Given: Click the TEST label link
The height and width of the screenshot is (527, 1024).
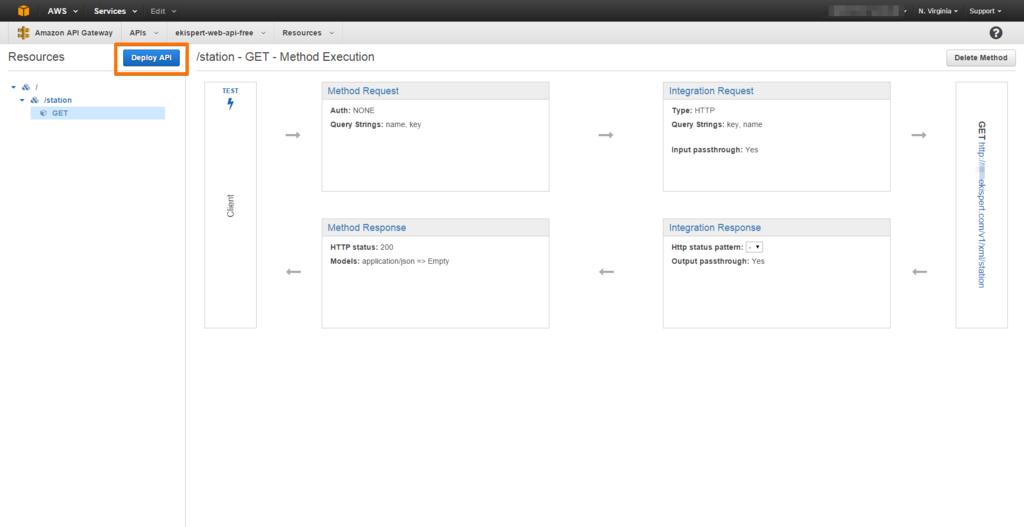Looking at the screenshot, I should (231, 91).
